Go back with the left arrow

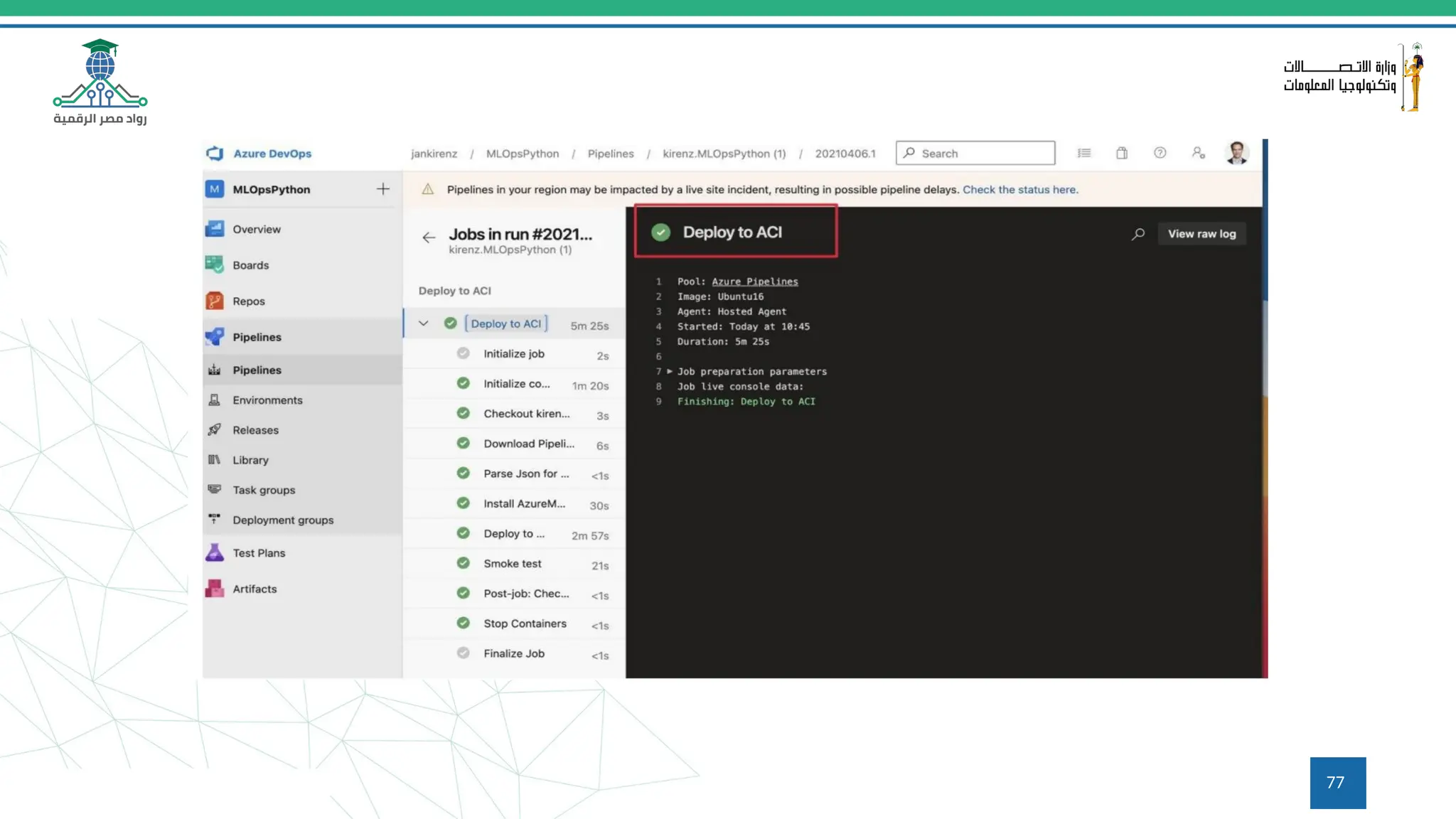[429, 237]
